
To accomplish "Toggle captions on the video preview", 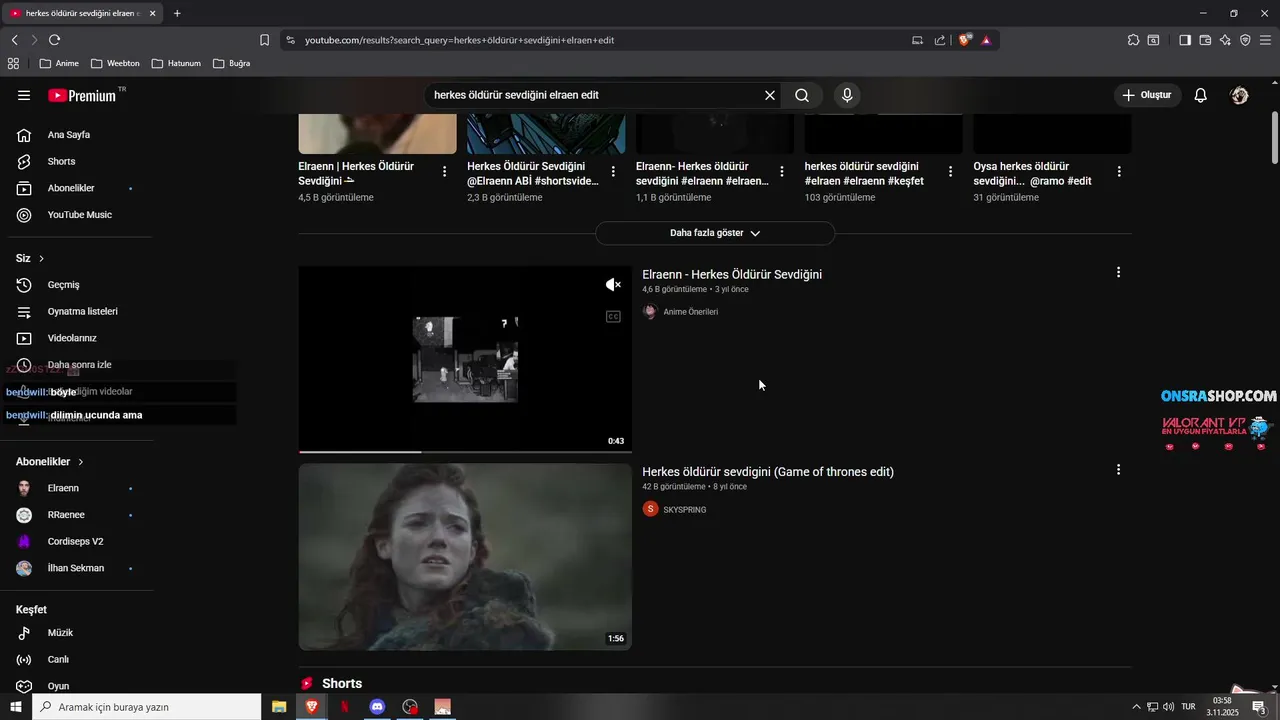I will click(613, 316).
